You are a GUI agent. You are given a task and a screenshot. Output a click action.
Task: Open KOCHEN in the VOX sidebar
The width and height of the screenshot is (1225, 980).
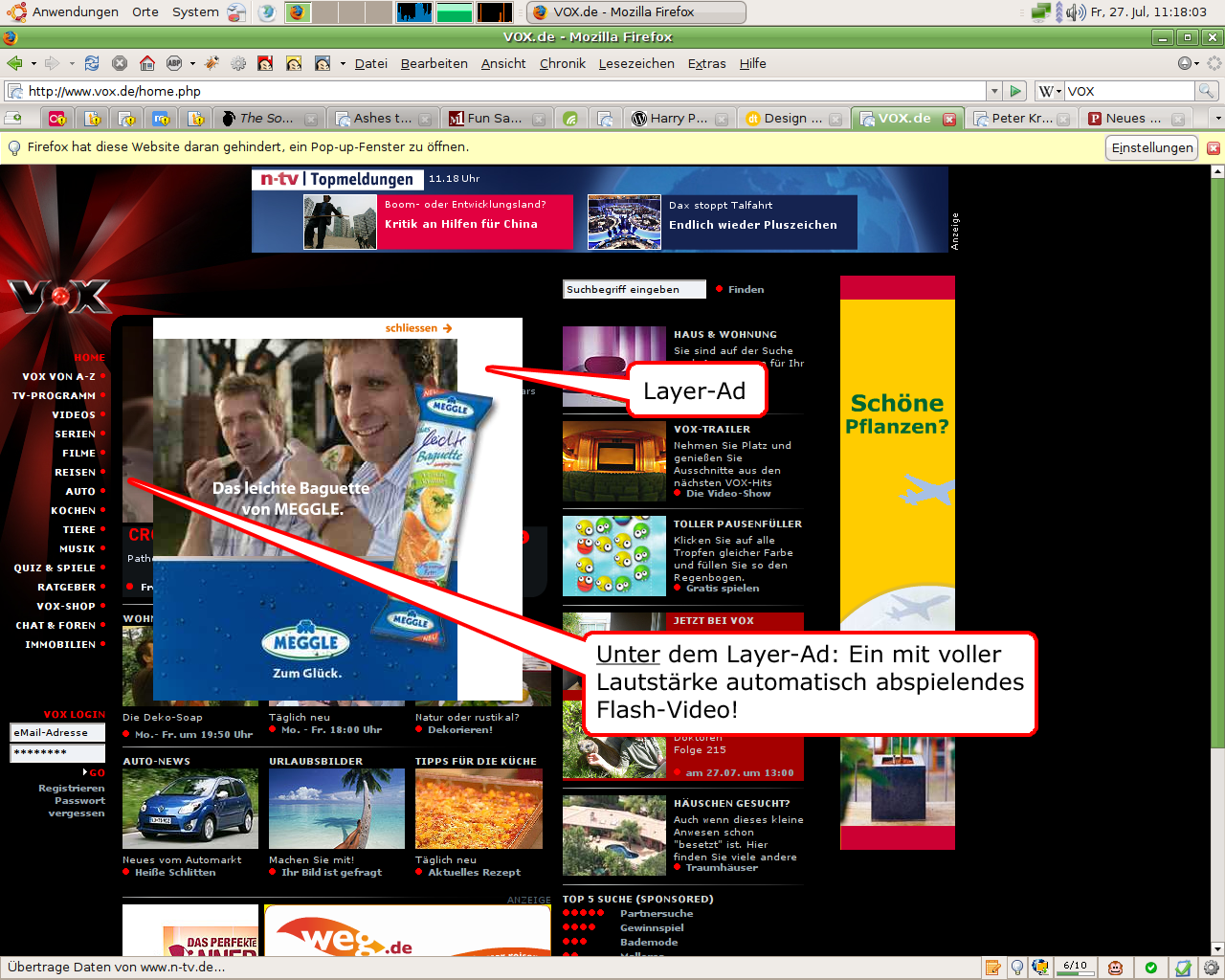[x=73, y=510]
